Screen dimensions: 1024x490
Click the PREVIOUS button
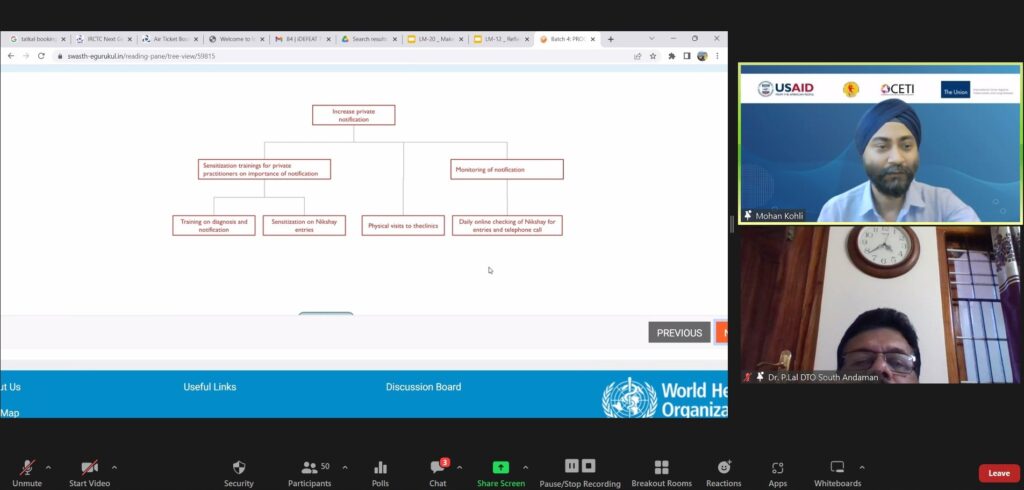click(679, 333)
